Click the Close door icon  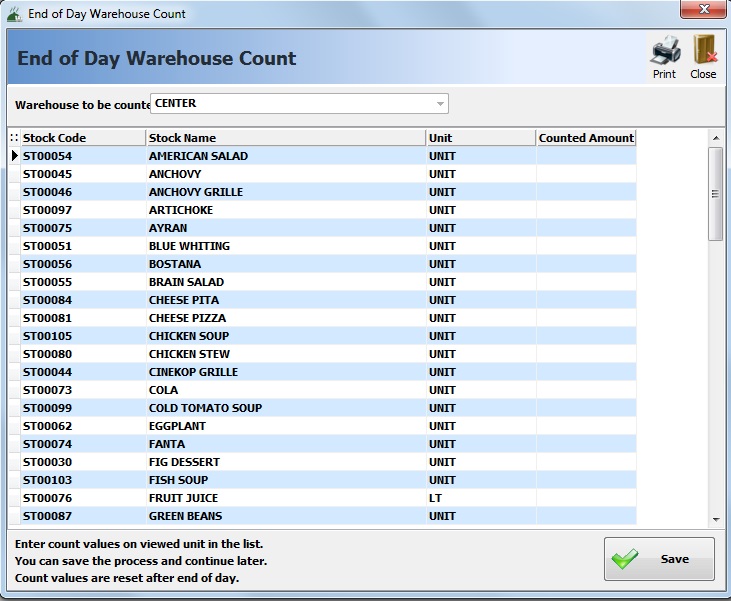704,49
